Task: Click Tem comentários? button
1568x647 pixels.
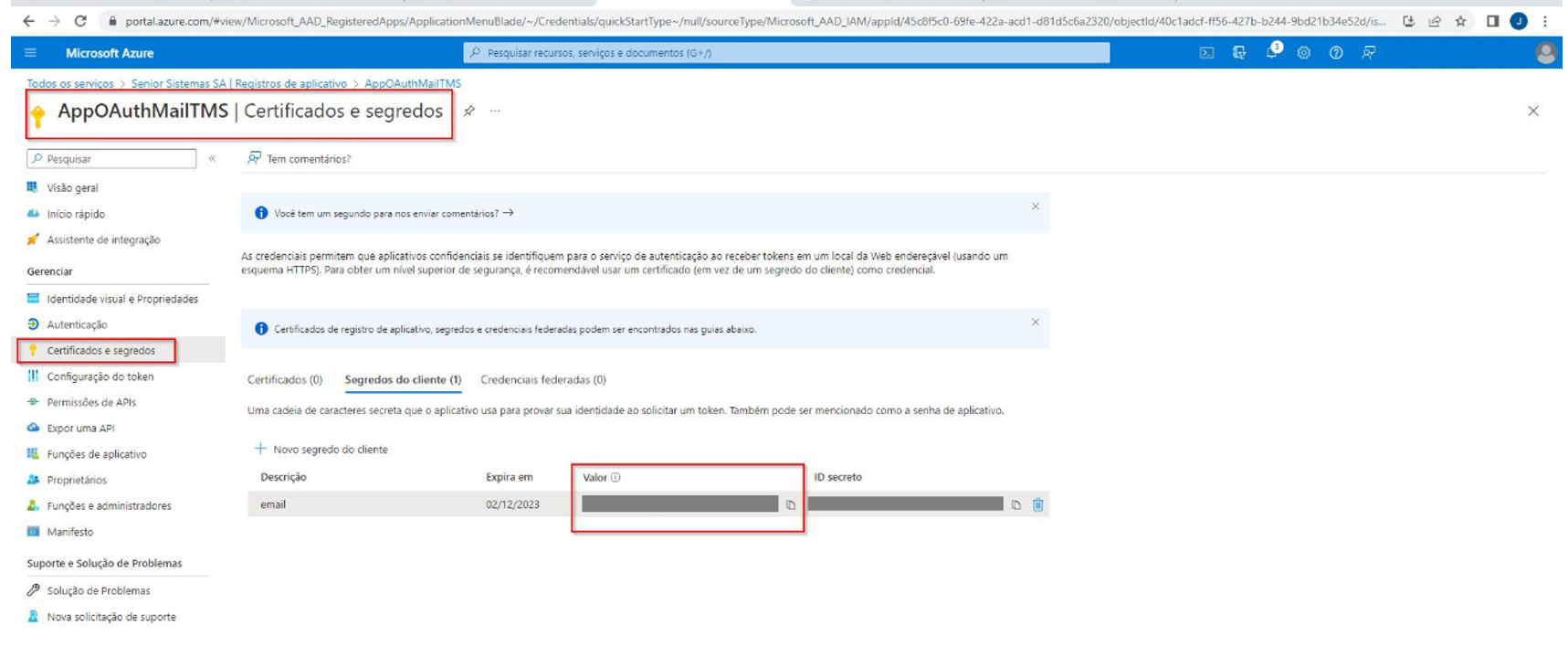Action: point(299,158)
